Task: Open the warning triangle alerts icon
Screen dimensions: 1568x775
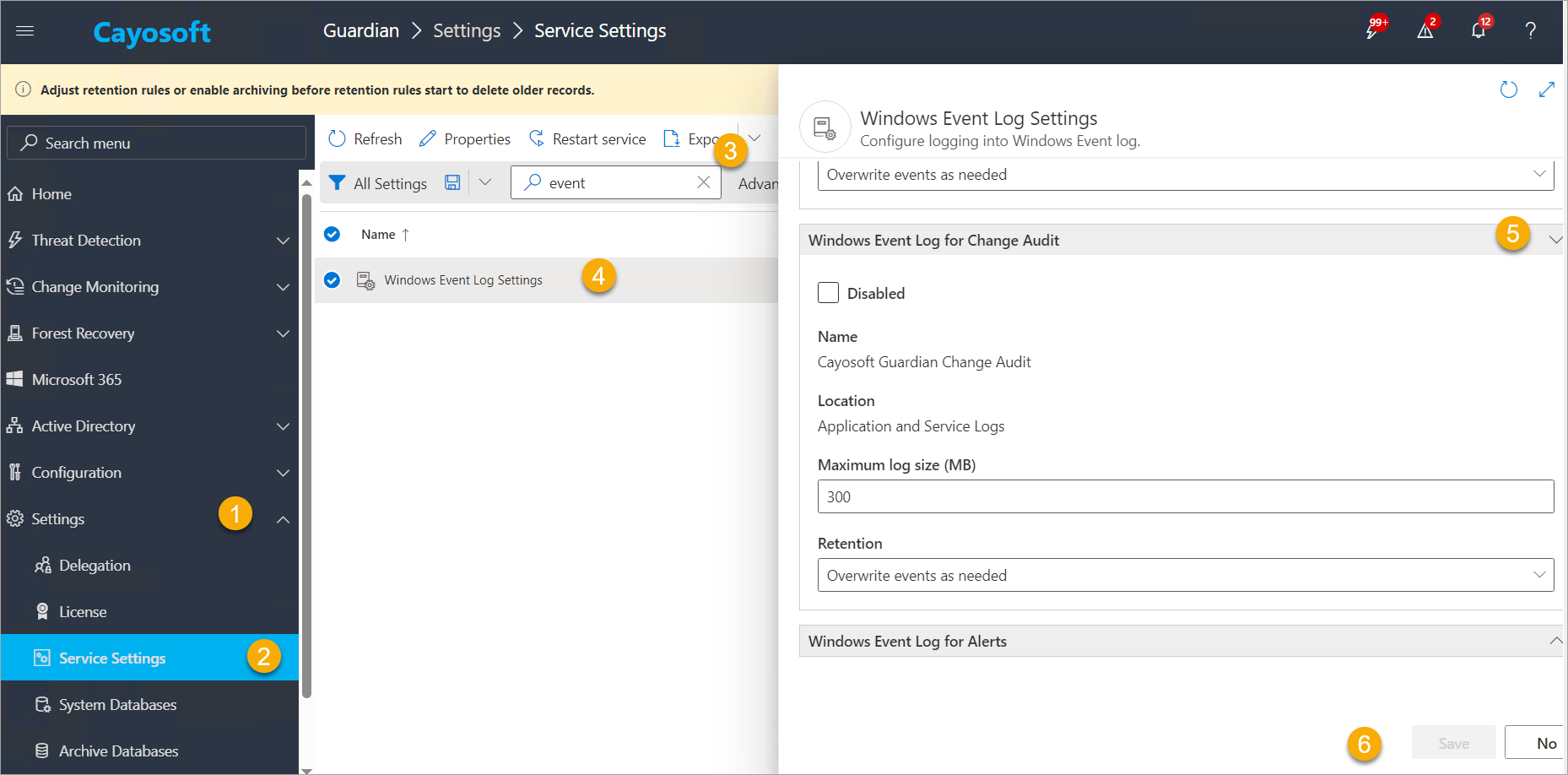Action: pos(1425,31)
